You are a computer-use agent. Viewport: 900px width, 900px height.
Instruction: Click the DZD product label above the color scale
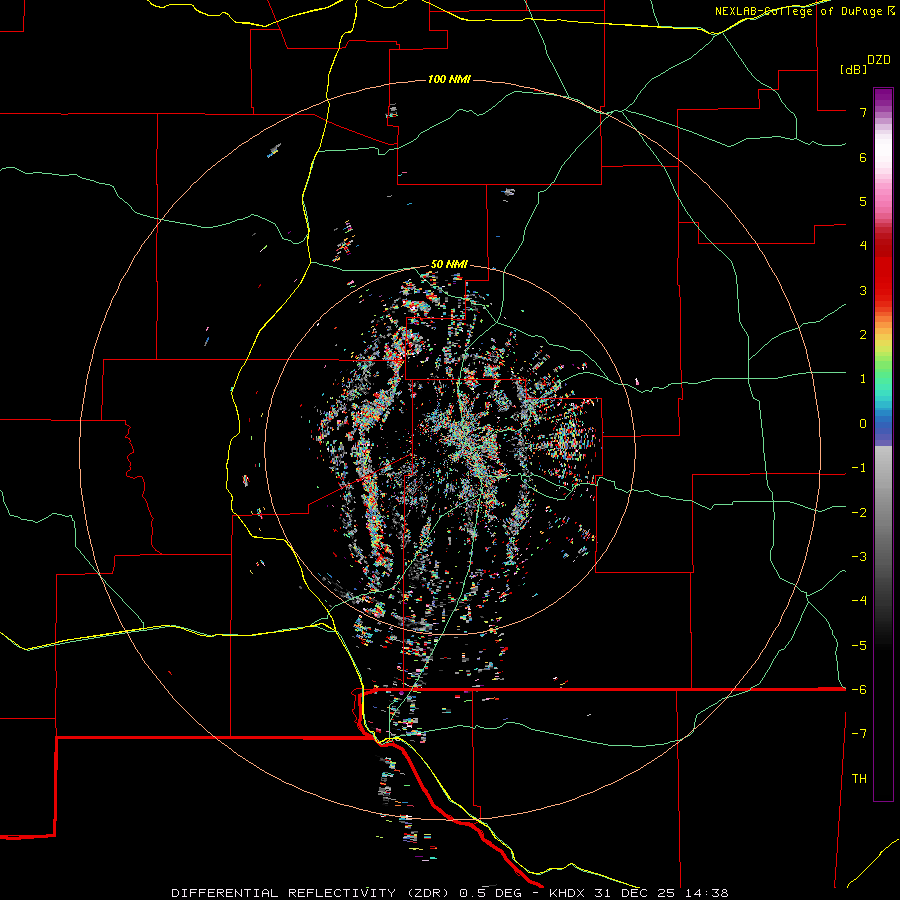point(878,60)
